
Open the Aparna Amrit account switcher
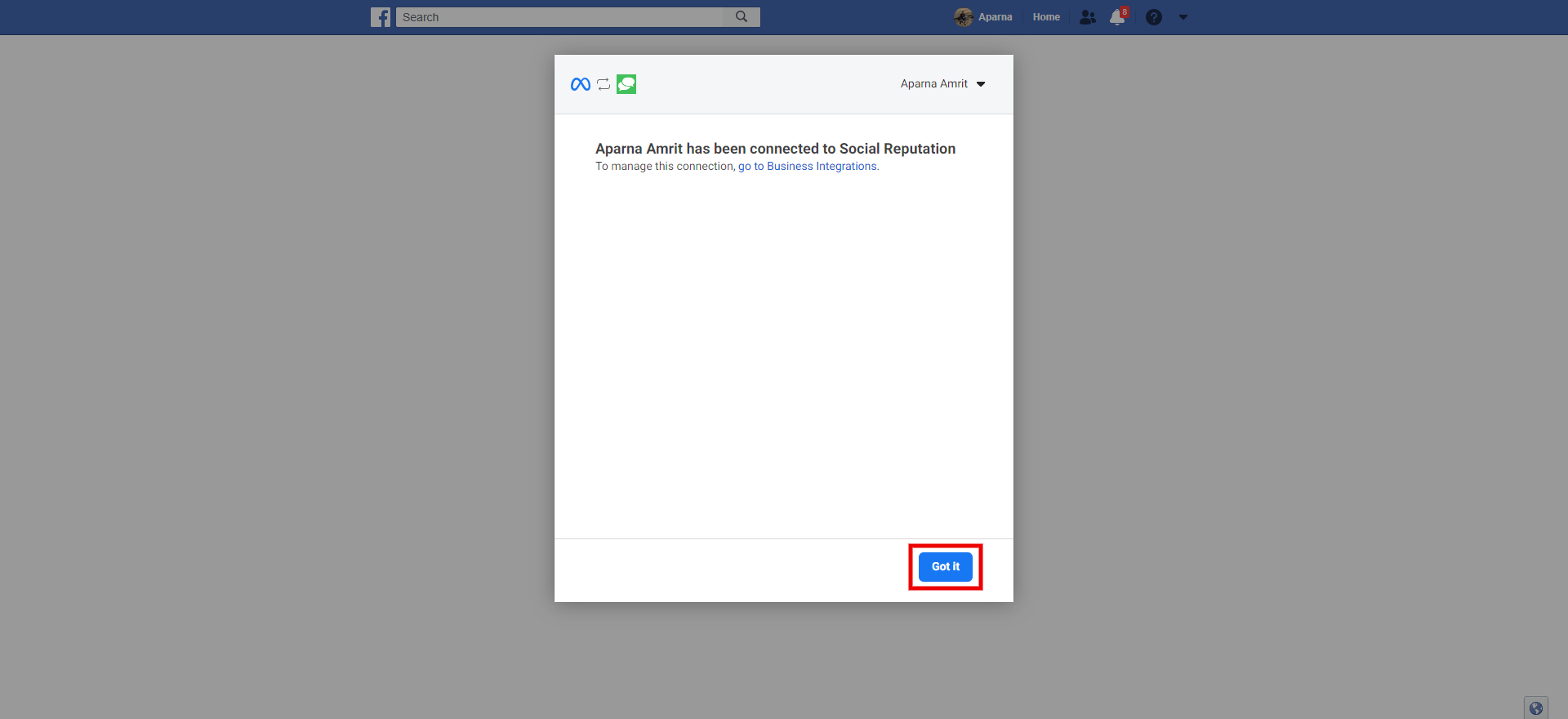(934, 84)
